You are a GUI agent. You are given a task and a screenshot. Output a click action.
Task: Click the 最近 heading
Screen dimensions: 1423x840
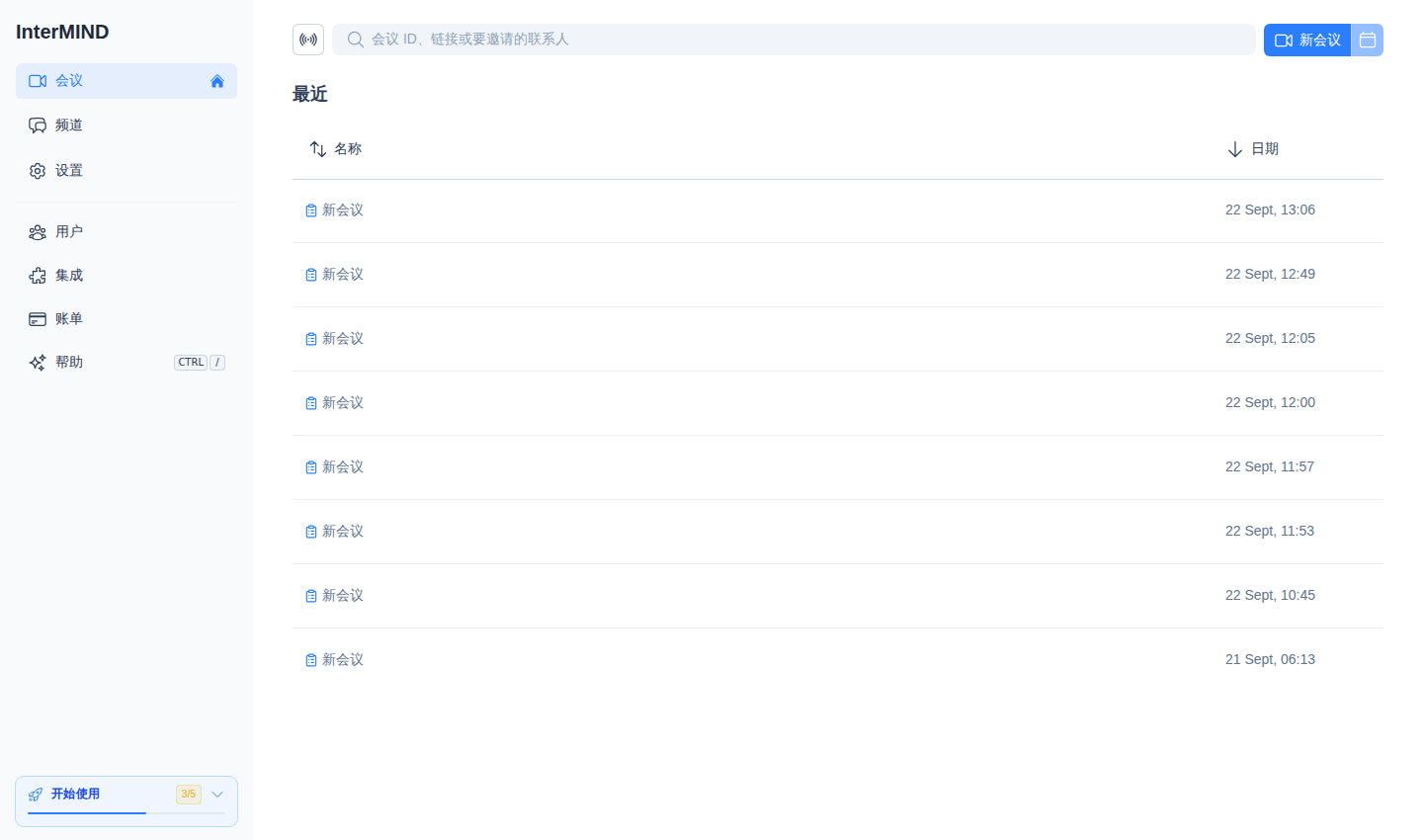310,94
